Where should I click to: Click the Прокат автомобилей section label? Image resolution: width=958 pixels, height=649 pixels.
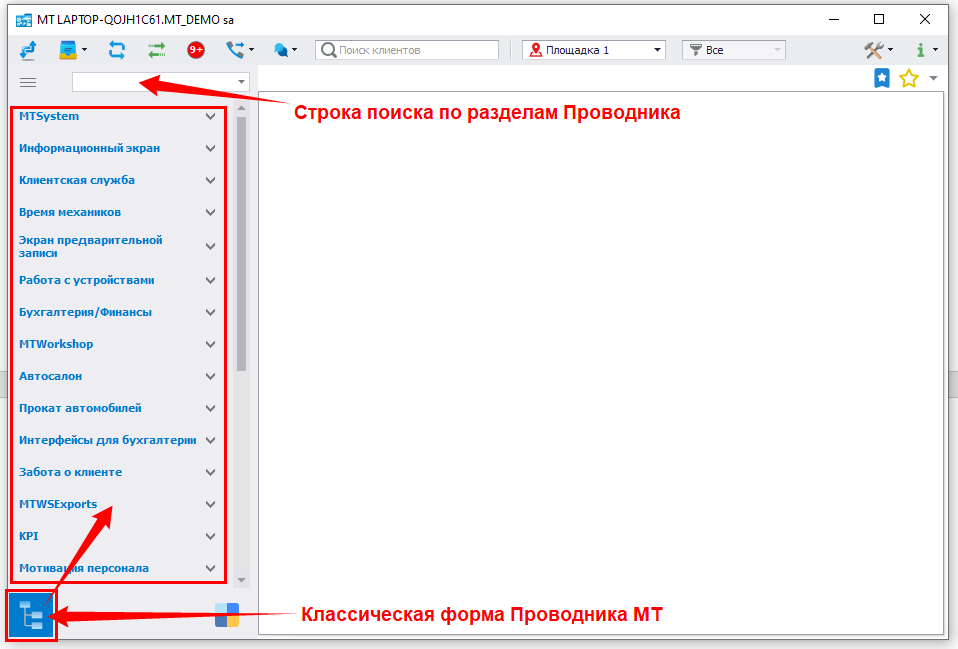click(80, 408)
